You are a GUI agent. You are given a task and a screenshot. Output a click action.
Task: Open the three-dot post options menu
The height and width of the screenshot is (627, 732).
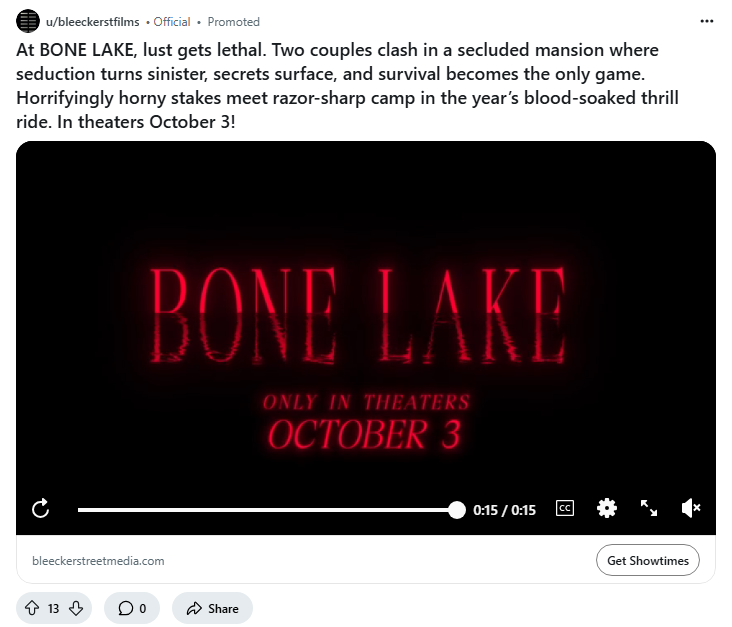point(707,21)
